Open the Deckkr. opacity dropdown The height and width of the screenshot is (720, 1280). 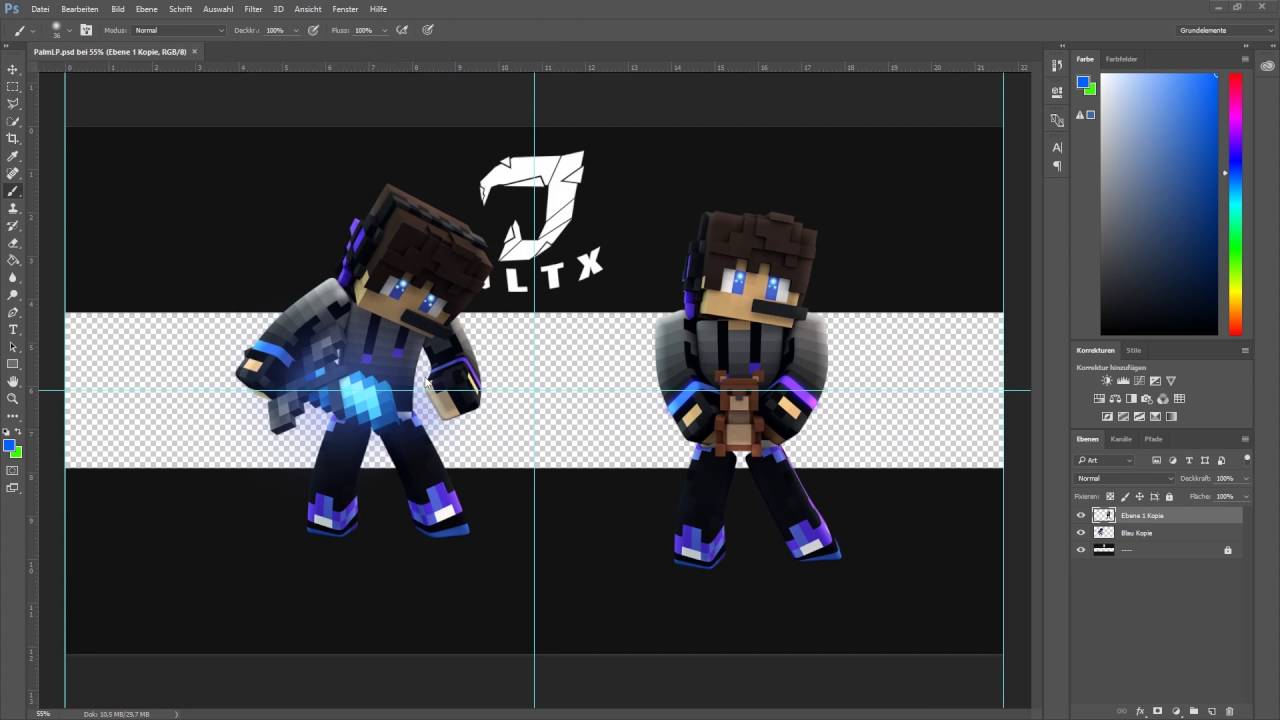296,30
